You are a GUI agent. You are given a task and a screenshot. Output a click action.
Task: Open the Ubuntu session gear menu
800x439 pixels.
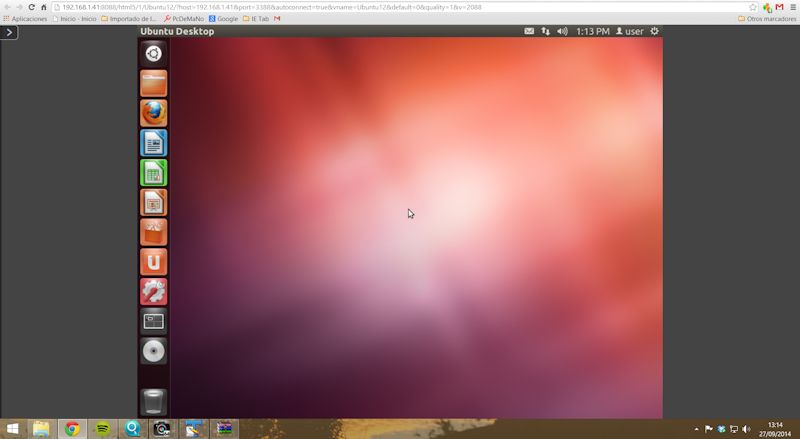point(655,31)
